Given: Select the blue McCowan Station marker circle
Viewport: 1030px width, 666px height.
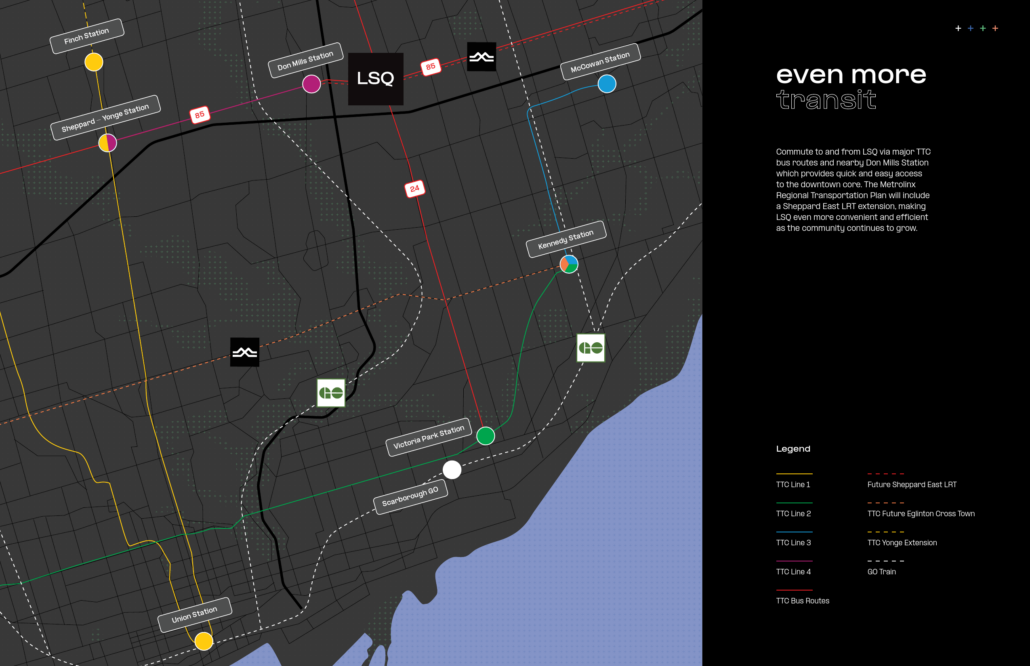Looking at the screenshot, I should click(x=606, y=84).
